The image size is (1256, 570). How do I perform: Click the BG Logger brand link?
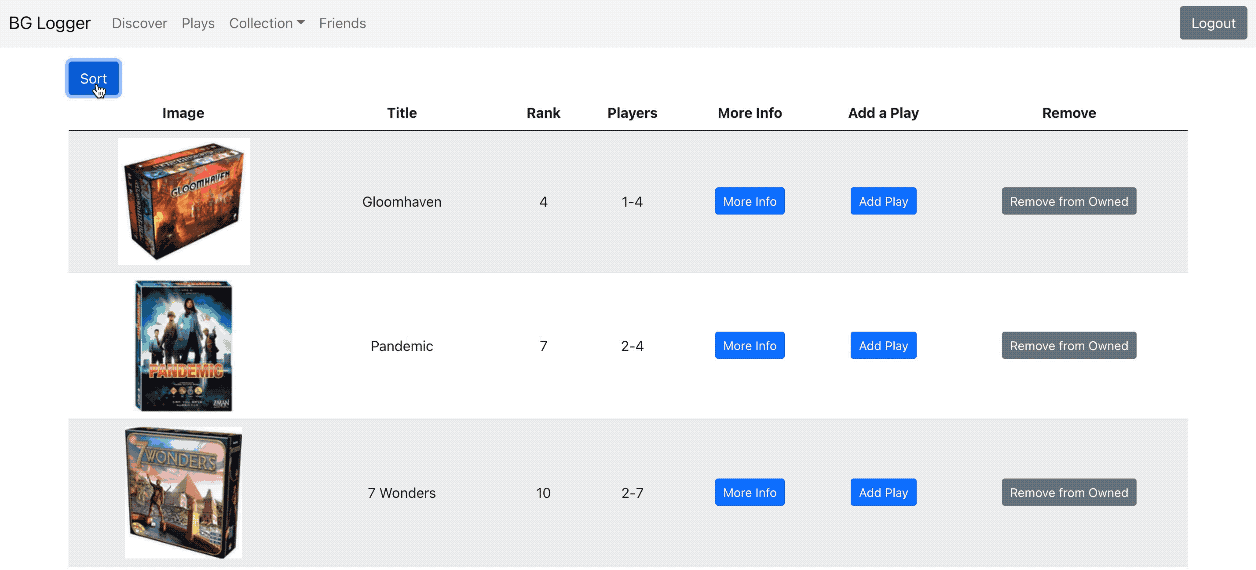50,23
